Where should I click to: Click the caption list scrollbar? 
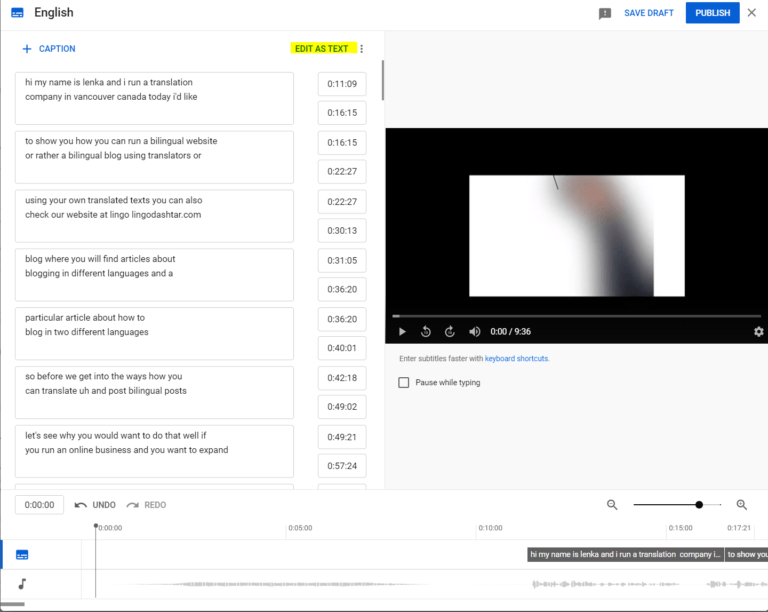(383, 80)
